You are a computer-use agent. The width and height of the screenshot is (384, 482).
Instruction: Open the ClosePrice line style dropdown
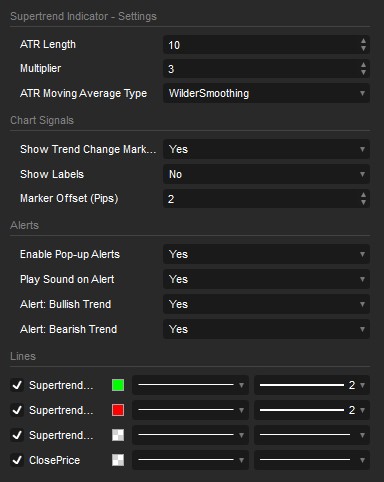pyautogui.click(x=190, y=460)
